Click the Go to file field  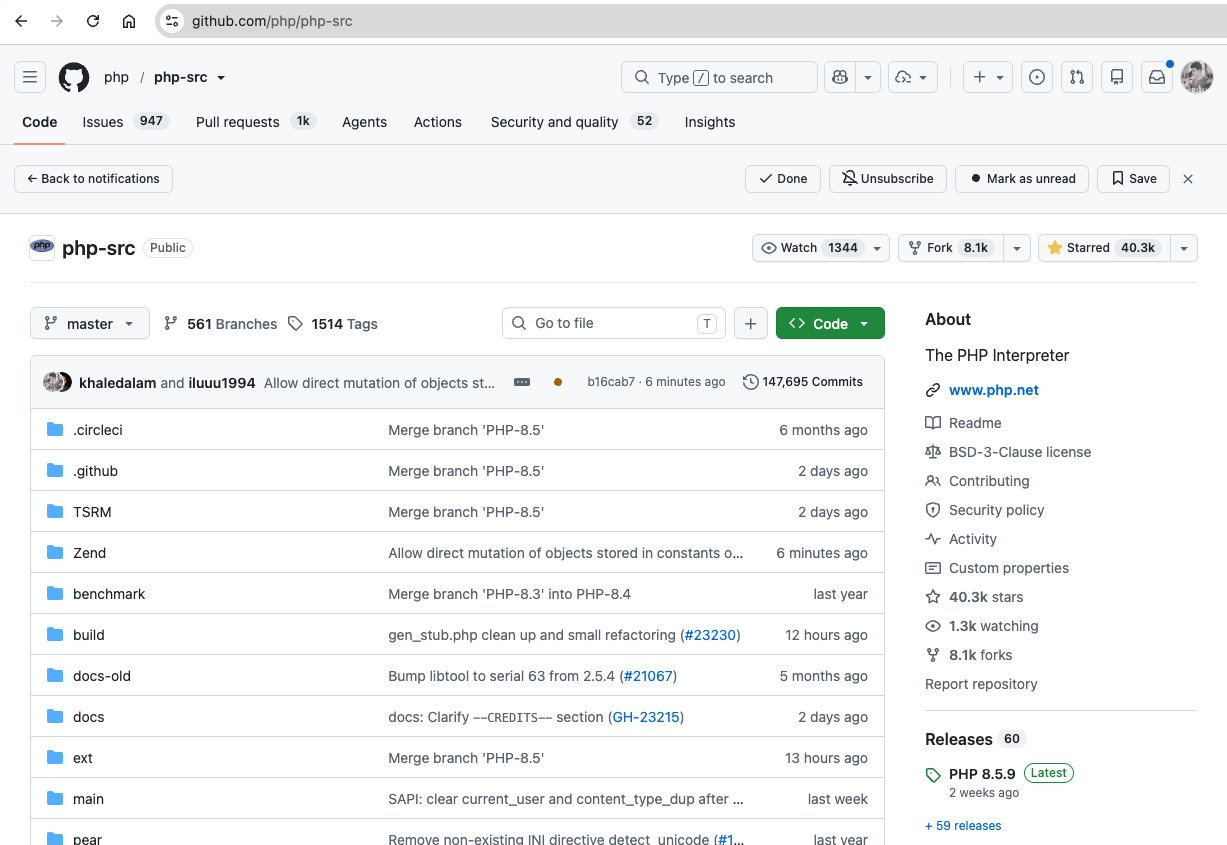coord(614,323)
